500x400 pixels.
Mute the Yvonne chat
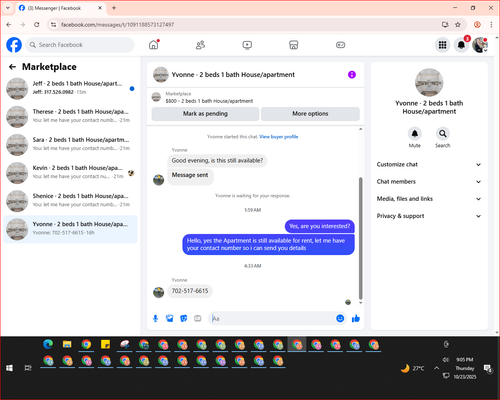pos(415,134)
